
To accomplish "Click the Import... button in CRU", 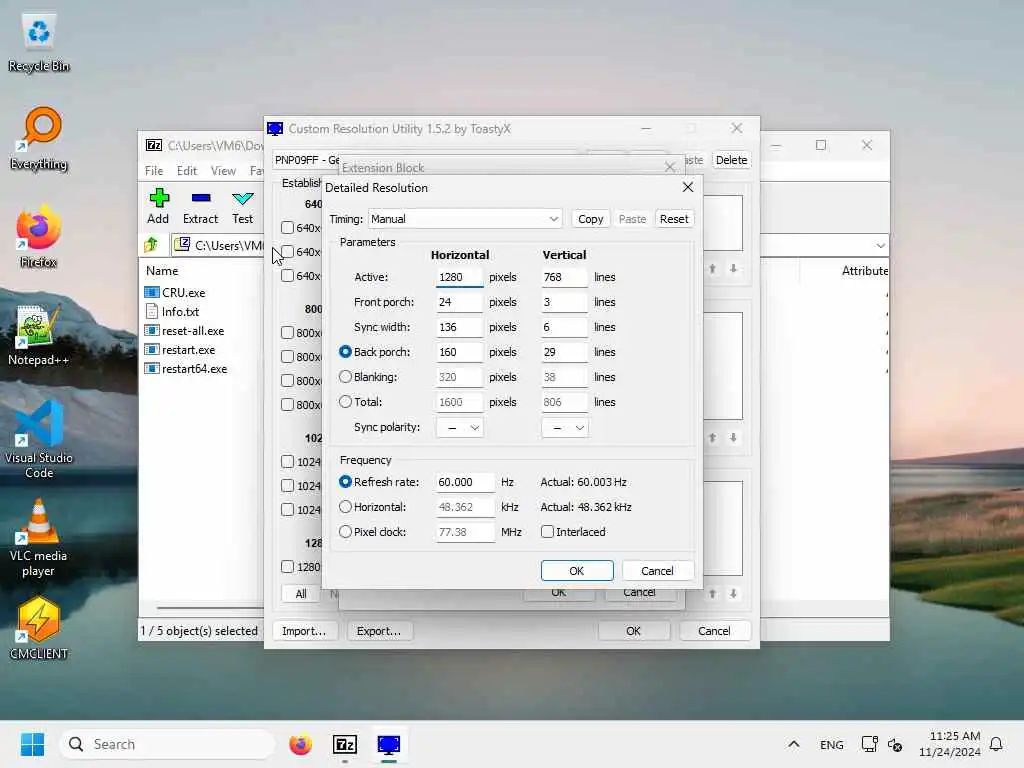I will [x=304, y=631].
